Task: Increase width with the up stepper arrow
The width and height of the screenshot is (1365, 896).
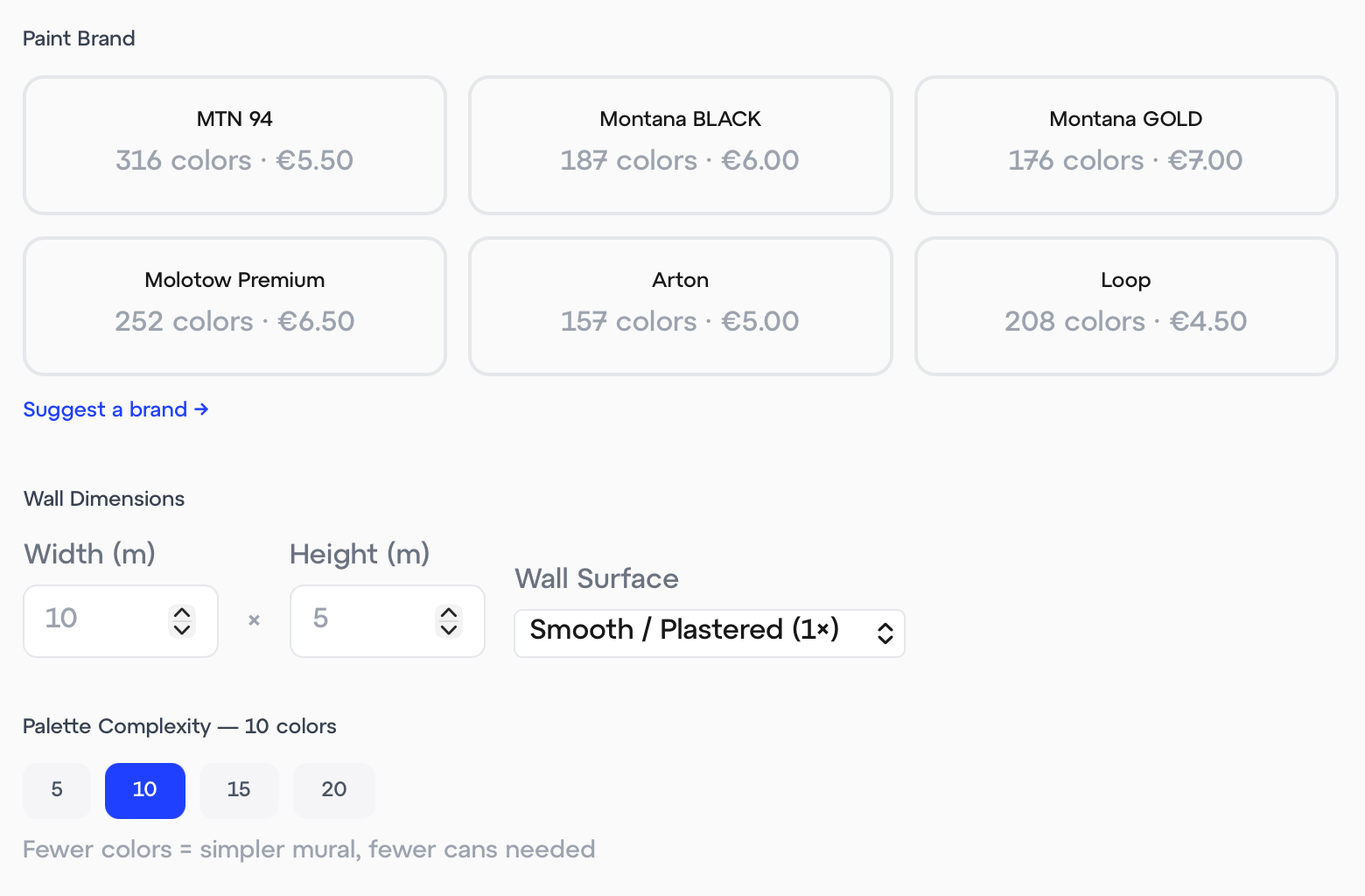Action: coord(182,612)
